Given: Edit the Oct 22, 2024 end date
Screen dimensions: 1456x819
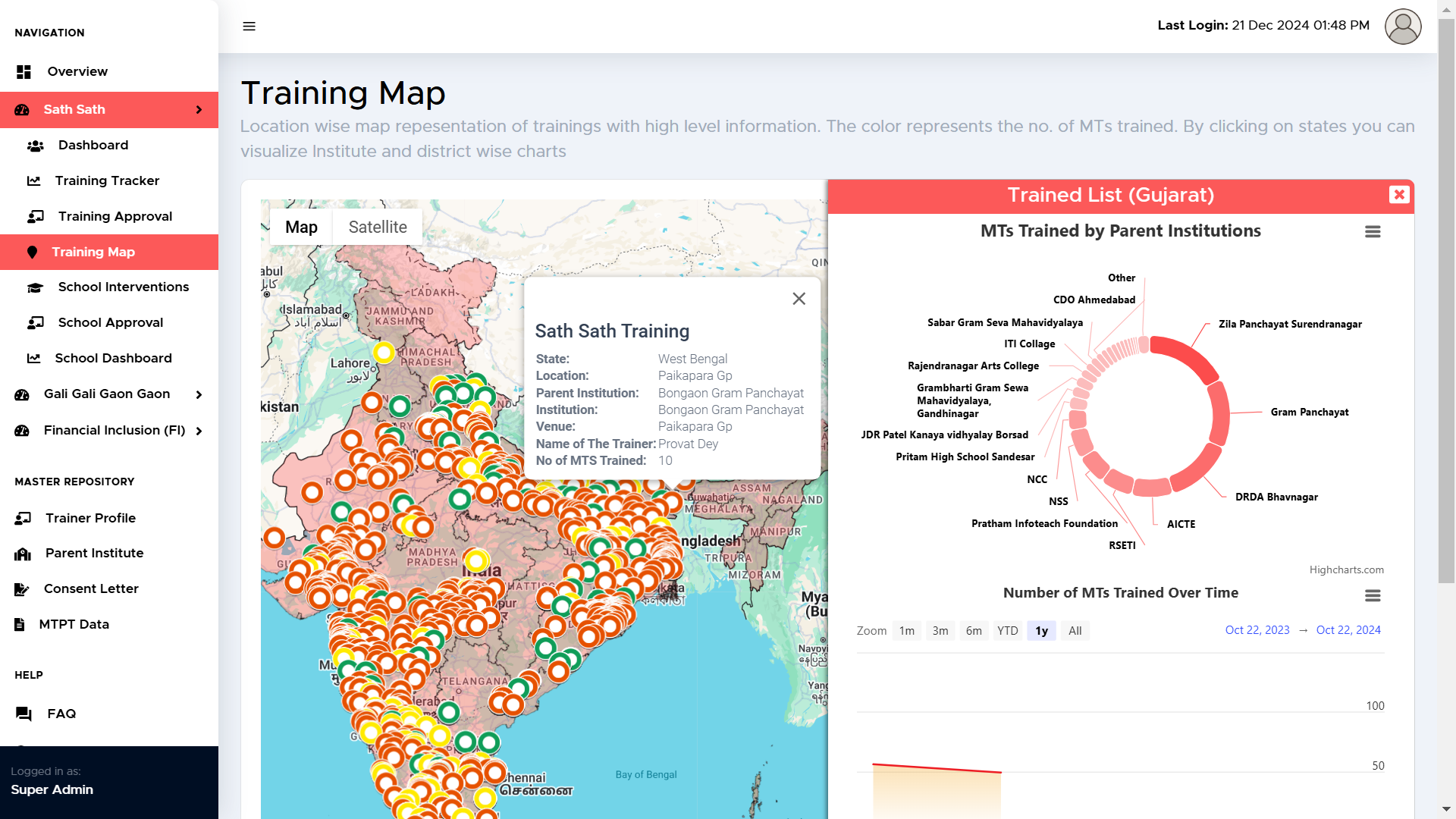Looking at the screenshot, I should point(1348,630).
